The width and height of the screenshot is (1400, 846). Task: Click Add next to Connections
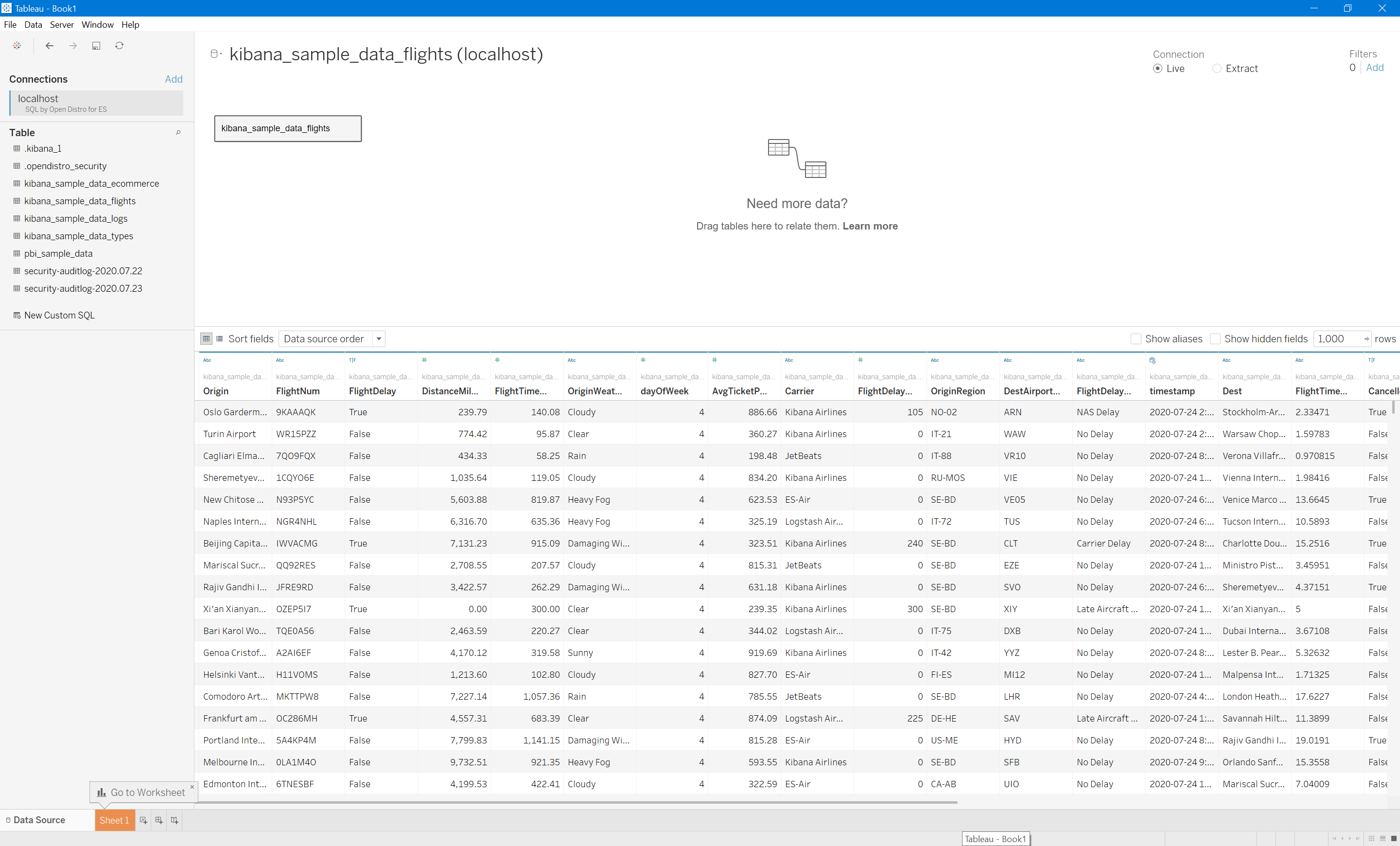click(x=173, y=79)
